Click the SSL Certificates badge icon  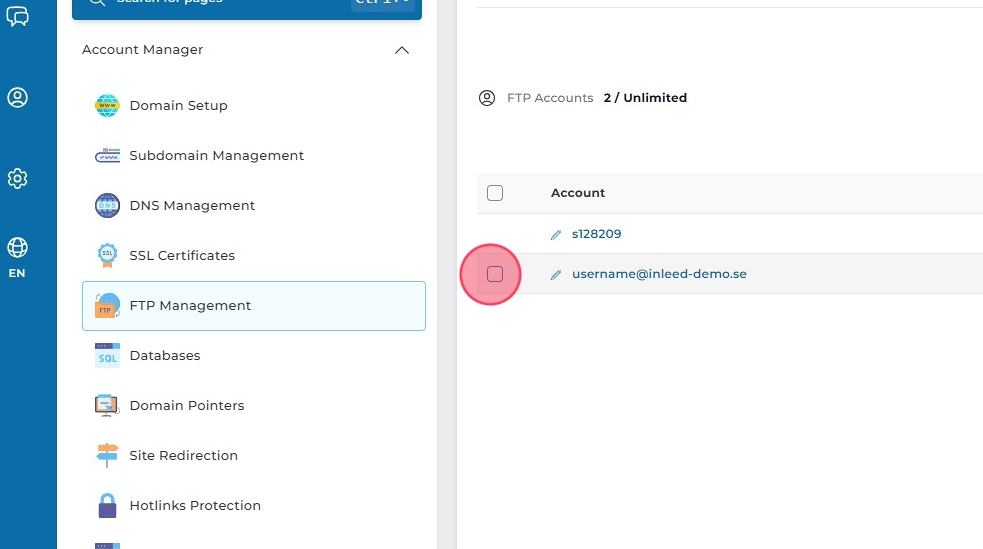pyautogui.click(x=107, y=256)
